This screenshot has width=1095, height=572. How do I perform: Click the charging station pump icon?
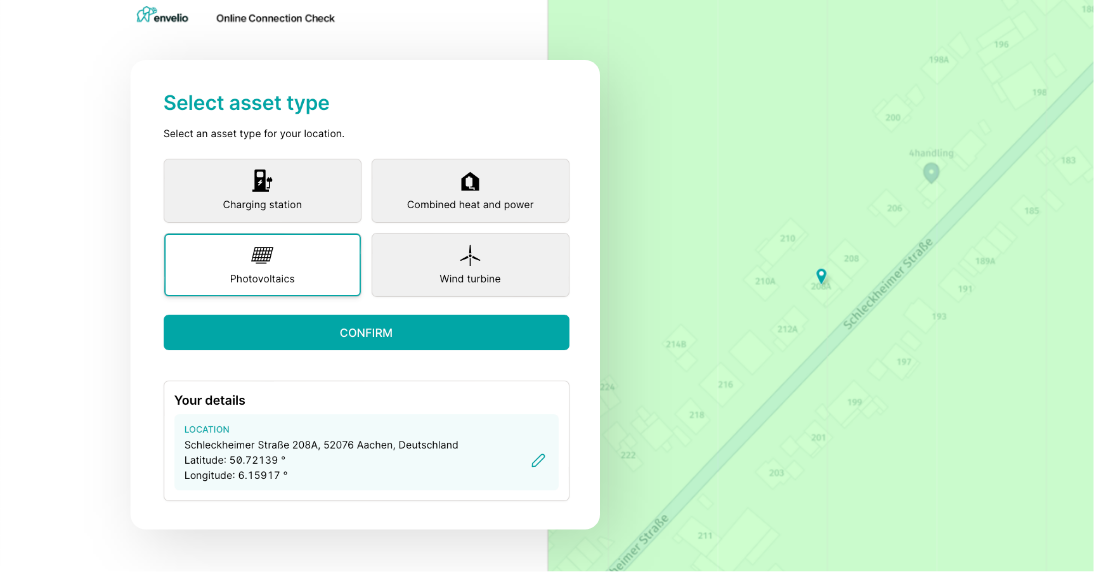pyautogui.click(x=262, y=180)
